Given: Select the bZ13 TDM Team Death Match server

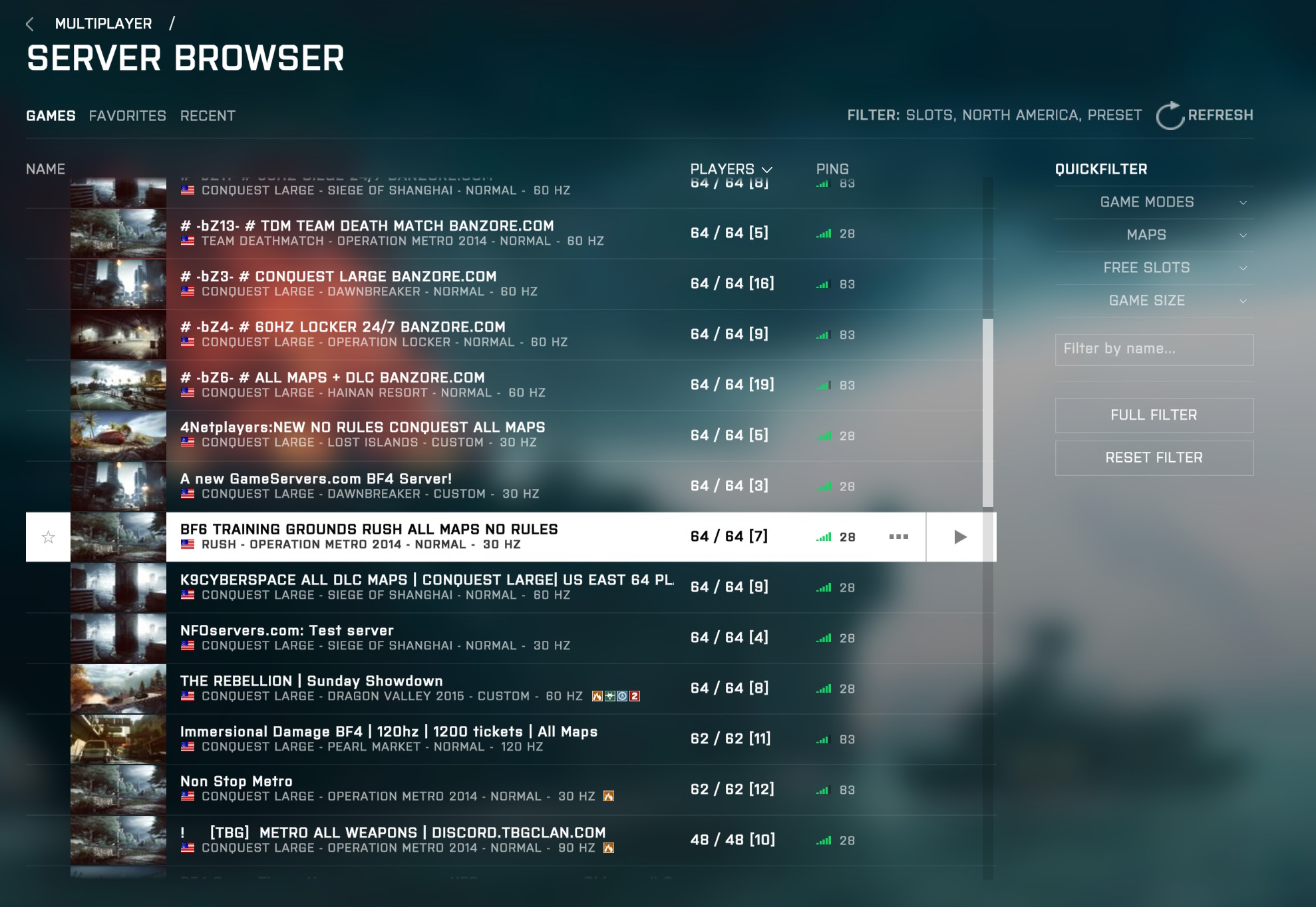Looking at the screenshot, I should pos(511,234).
